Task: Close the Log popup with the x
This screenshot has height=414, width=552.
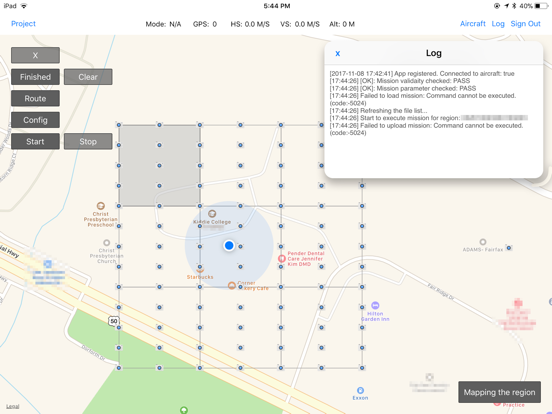Action: (x=338, y=54)
